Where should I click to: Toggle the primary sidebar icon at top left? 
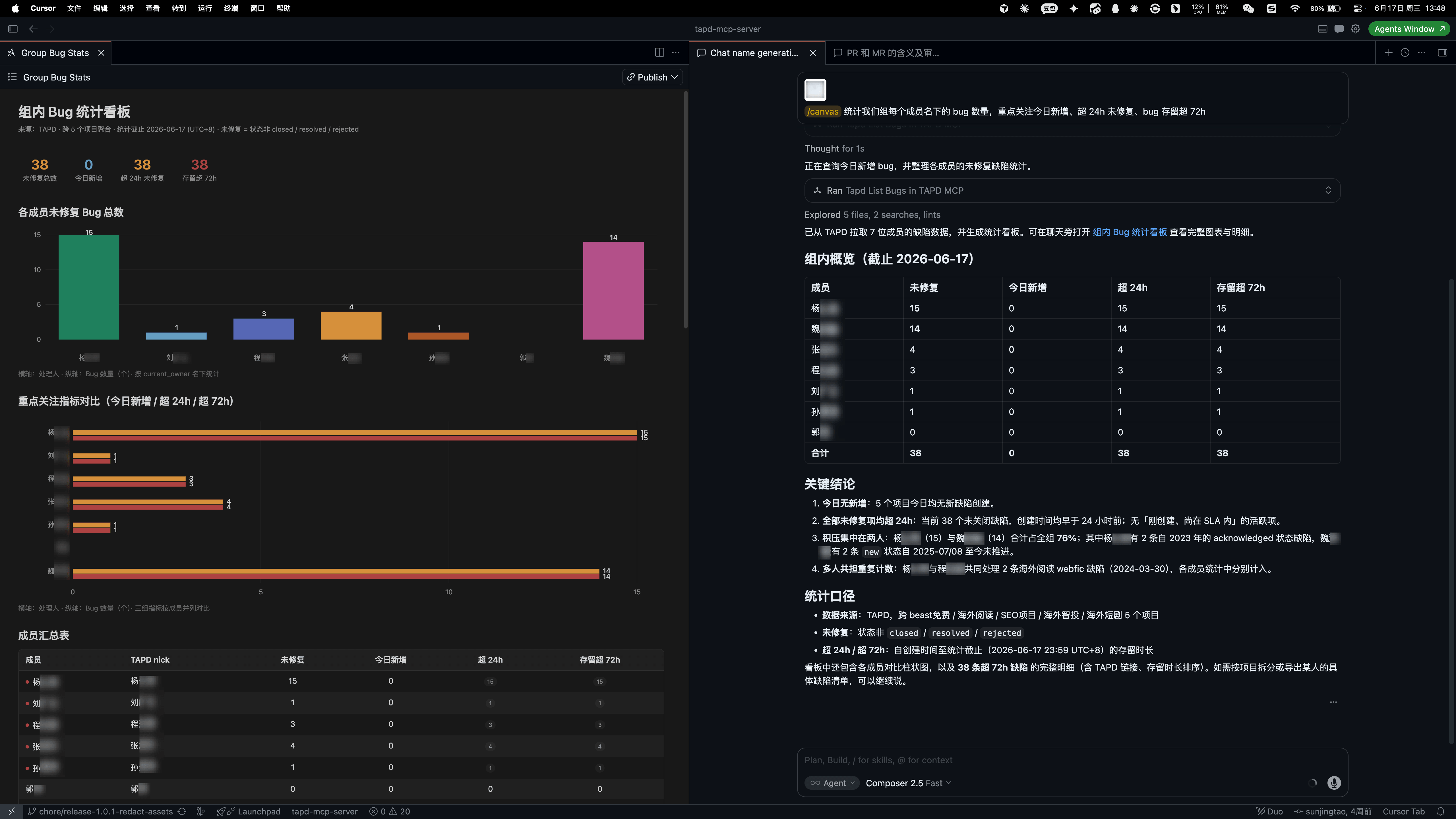(13, 29)
